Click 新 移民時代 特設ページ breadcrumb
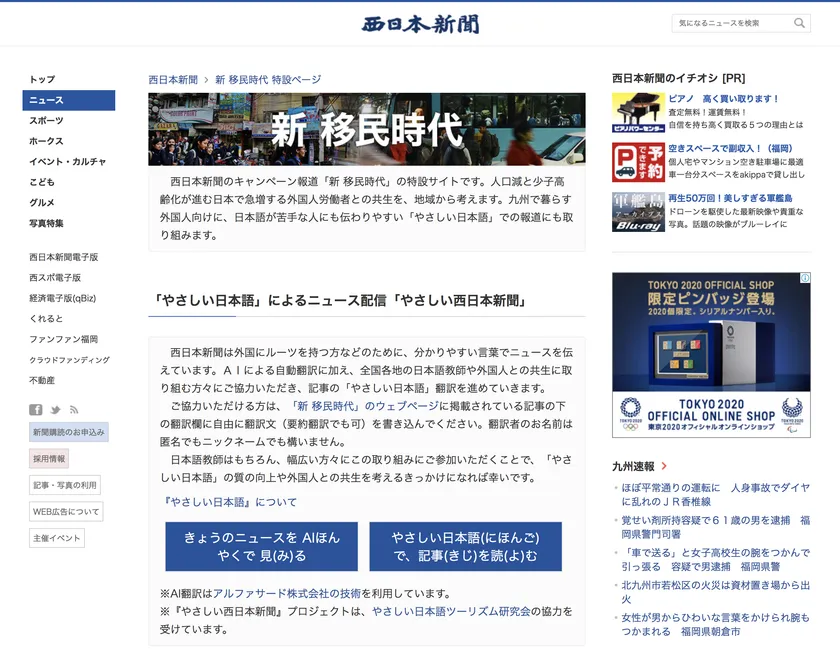840x649 pixels. click(x=268, y=80)
